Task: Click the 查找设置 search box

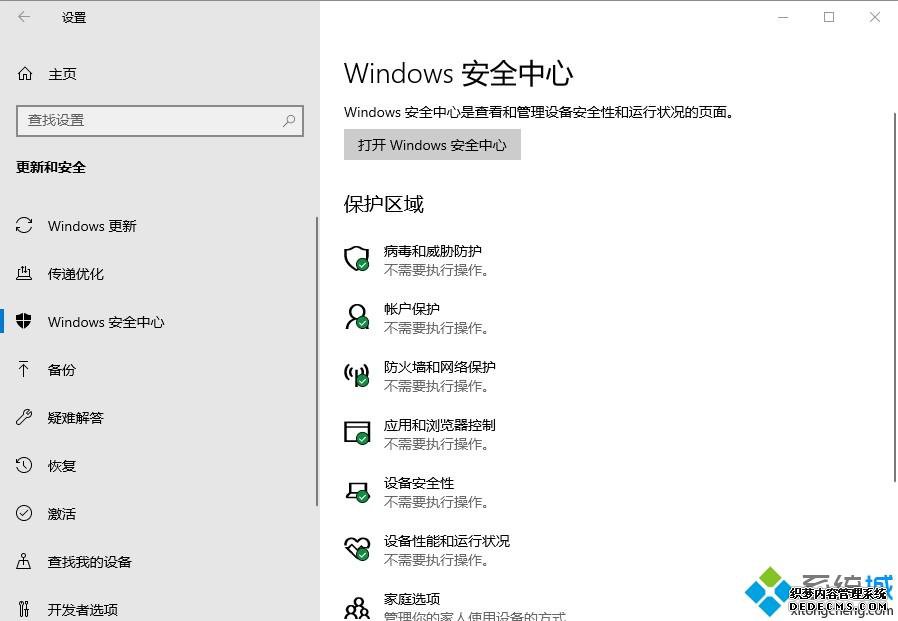Action: 160,120
